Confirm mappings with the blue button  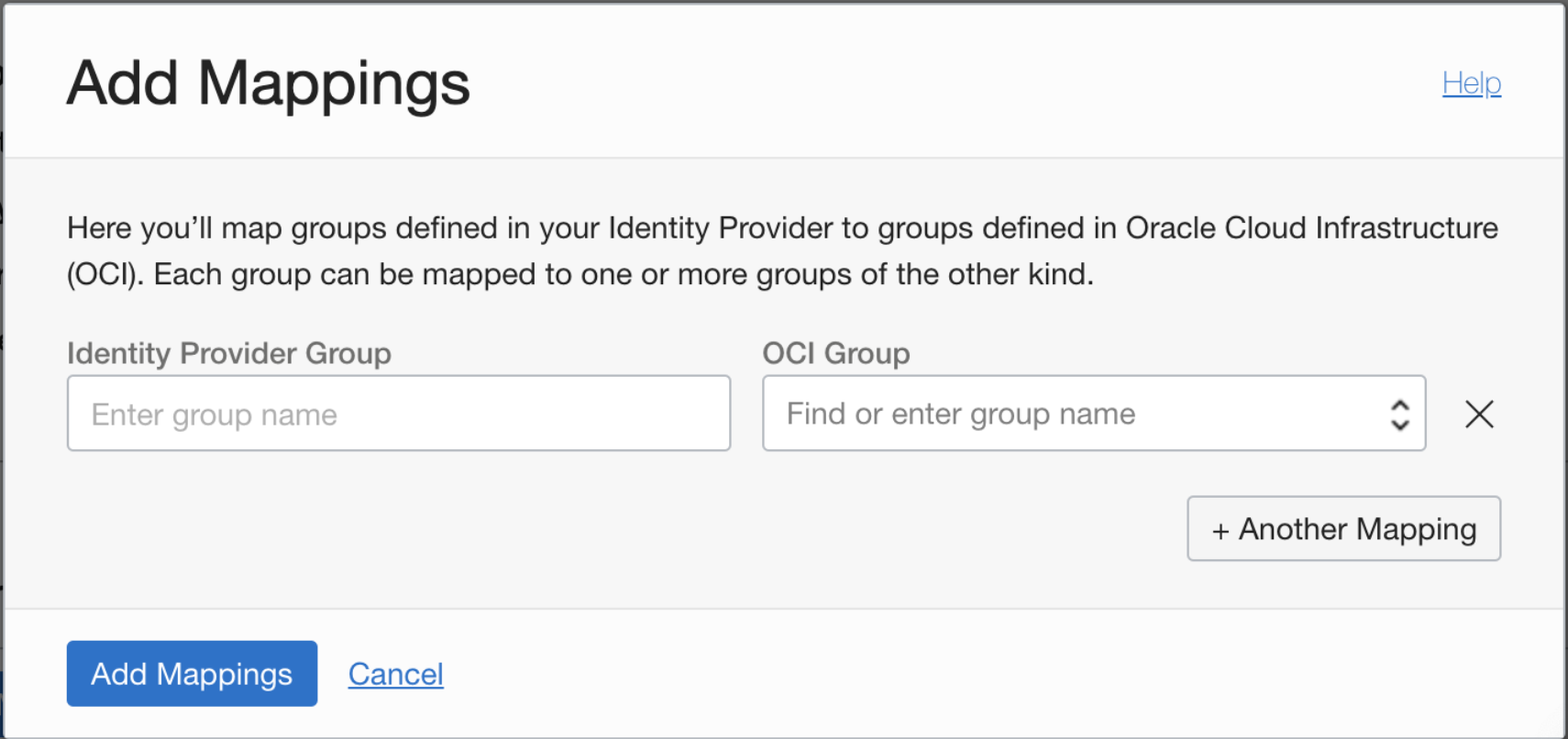pyautogui.click(x=191, y=674)
